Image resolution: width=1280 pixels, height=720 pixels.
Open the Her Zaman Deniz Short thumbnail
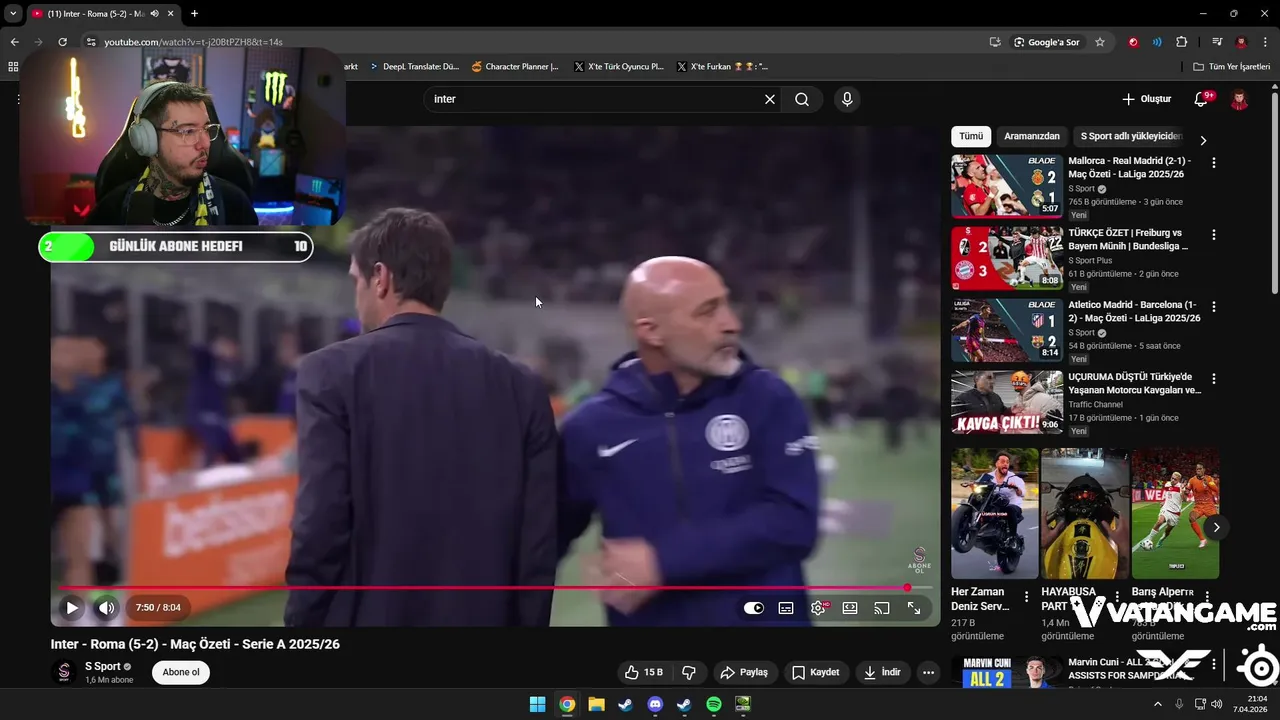pos(994,513)
